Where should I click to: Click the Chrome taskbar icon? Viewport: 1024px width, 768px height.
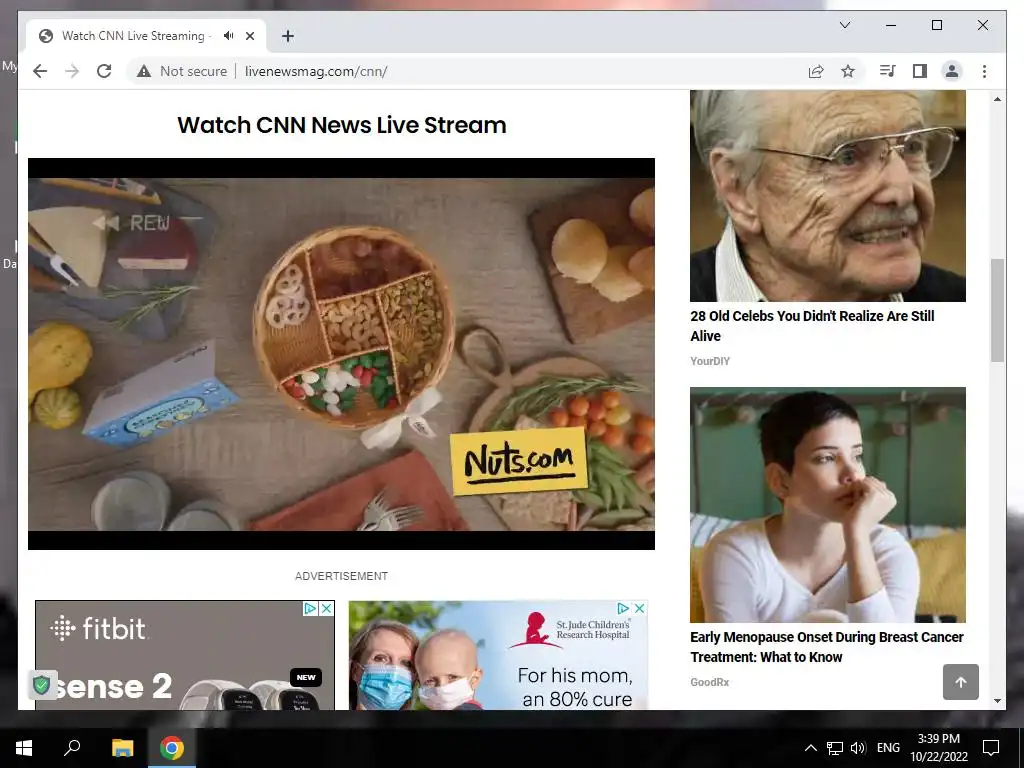172,748
